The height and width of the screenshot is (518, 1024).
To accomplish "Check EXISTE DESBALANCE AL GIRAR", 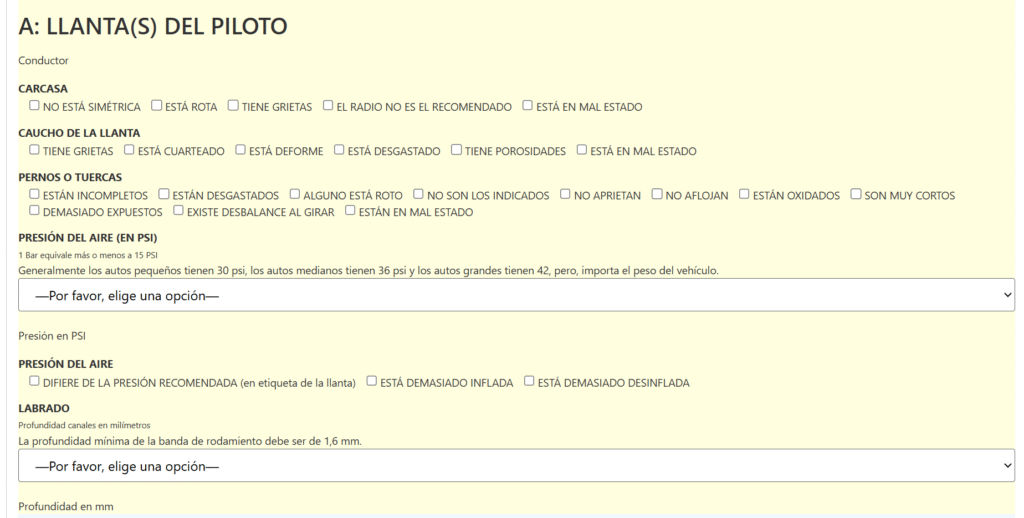I will [x=178, y=210].
